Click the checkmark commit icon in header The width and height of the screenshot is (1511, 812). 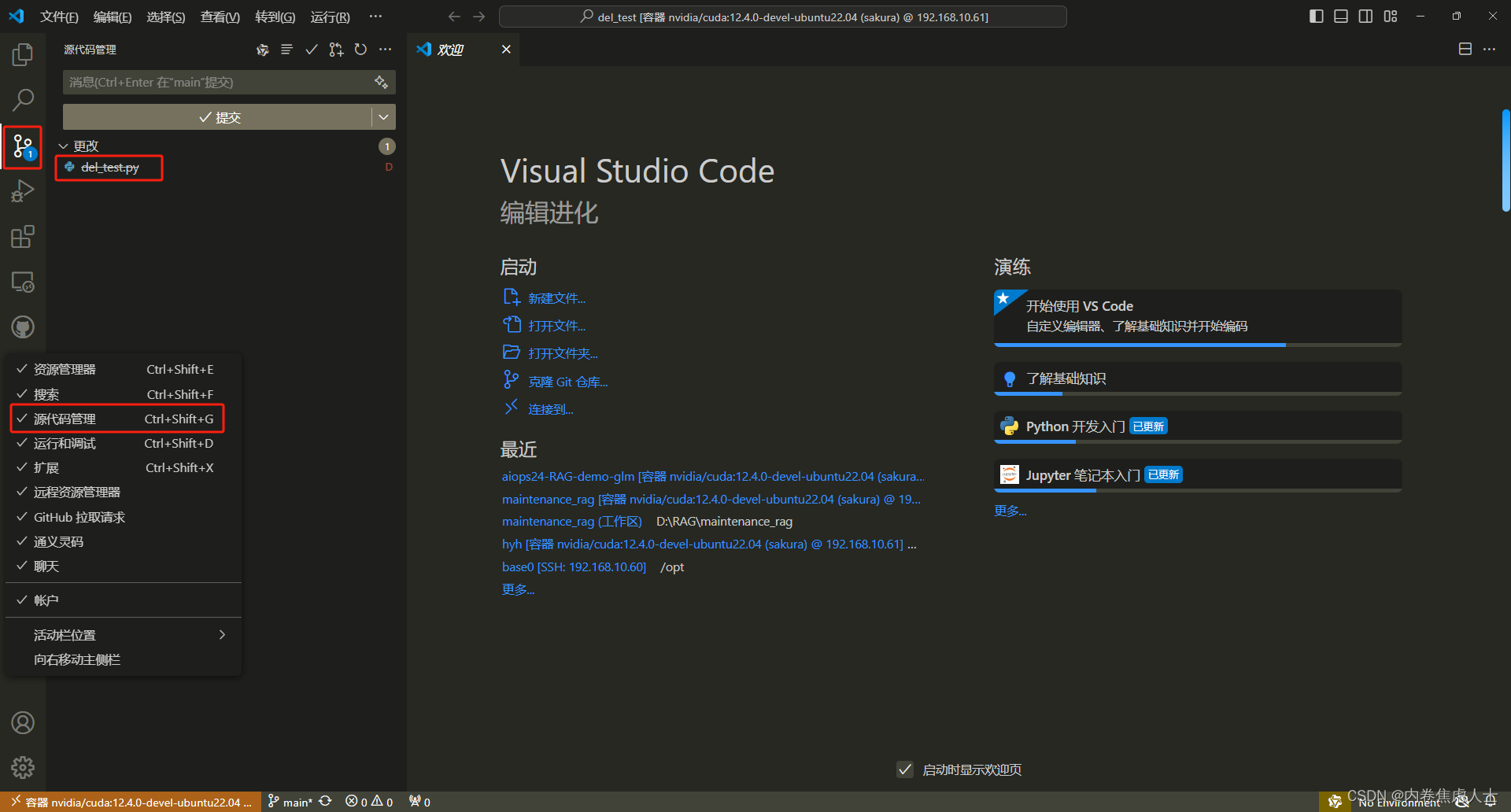[312, 50]
